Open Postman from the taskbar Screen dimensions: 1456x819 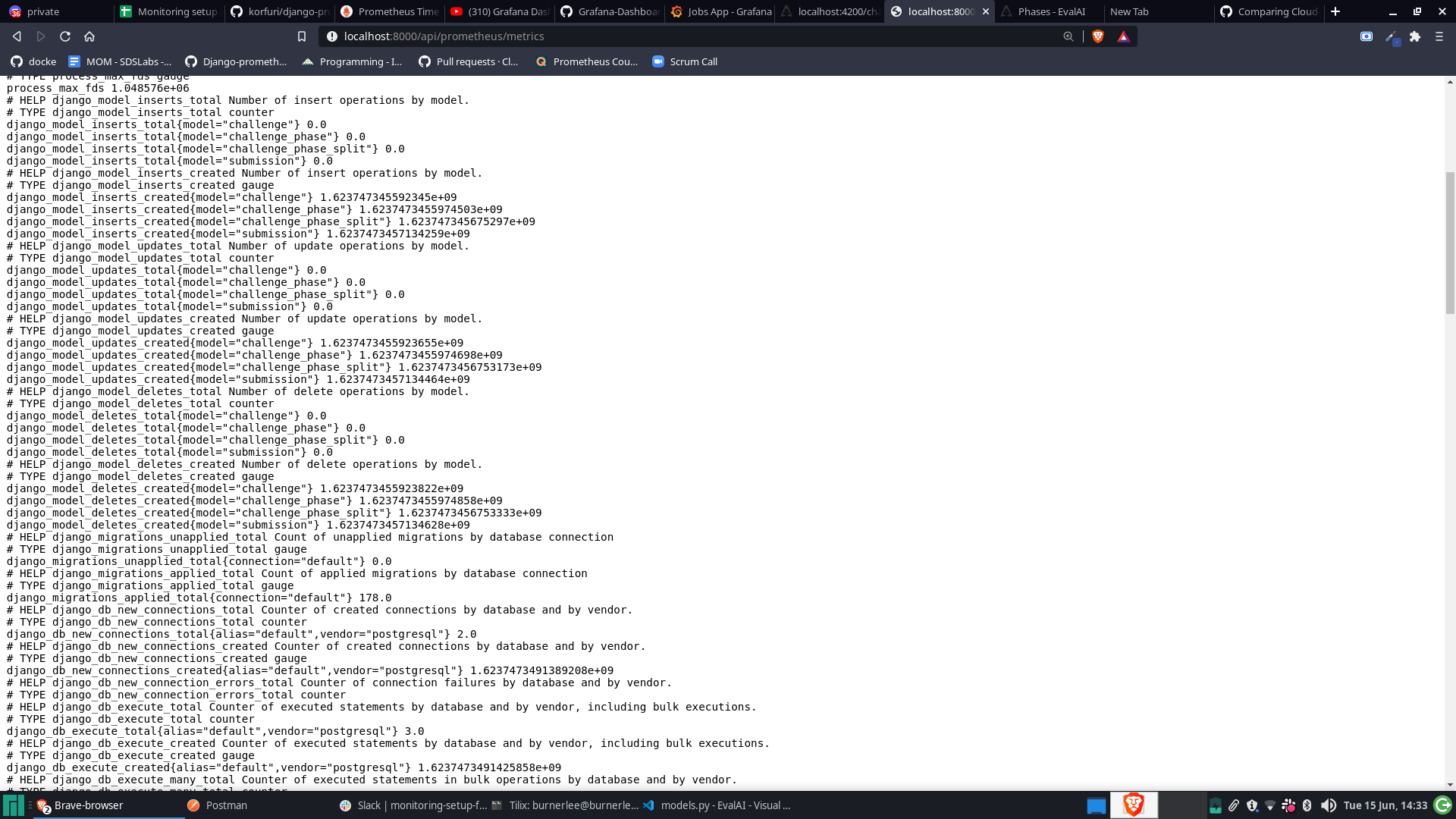218,805
